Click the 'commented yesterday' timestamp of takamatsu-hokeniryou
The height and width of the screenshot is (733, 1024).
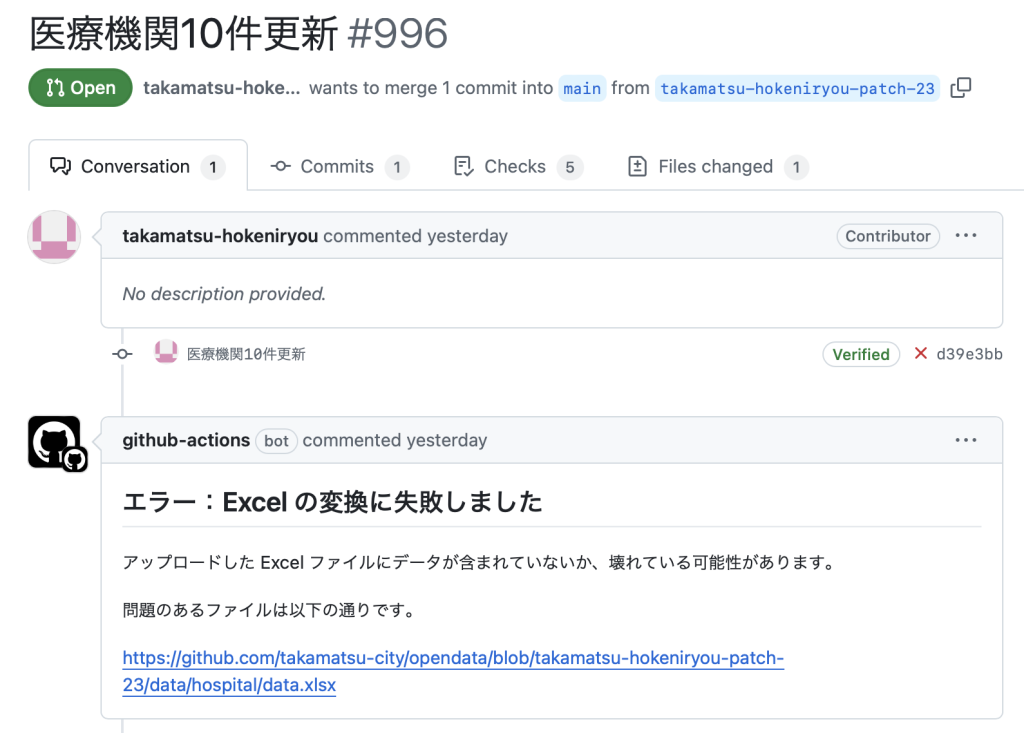pos(415,236)
